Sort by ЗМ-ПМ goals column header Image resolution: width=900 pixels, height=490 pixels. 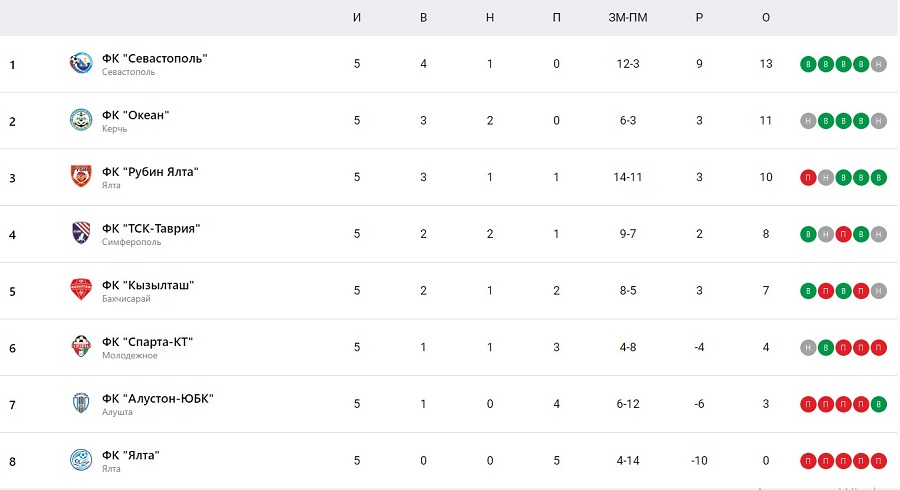[628, 18]
